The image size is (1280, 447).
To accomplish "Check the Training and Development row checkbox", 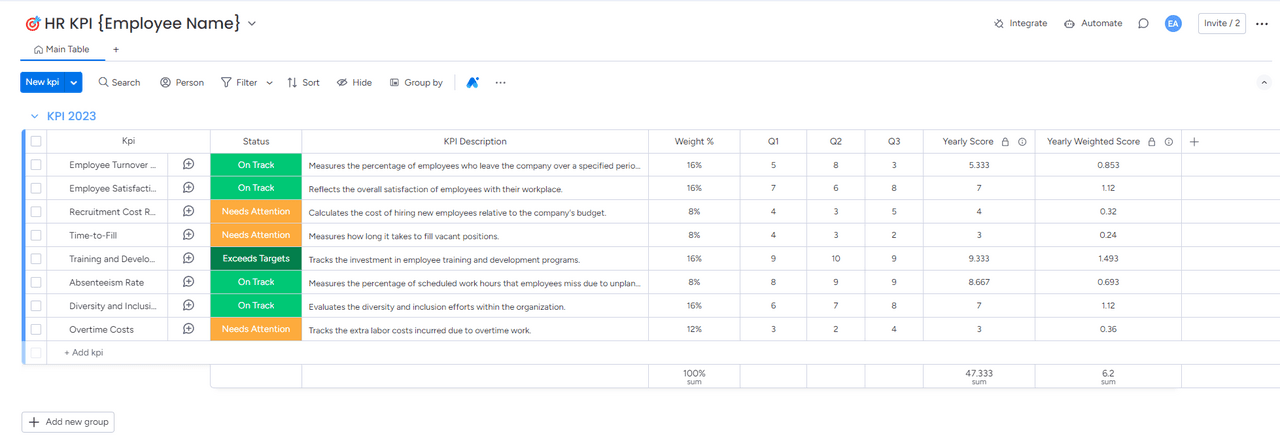I will point(36,259).
